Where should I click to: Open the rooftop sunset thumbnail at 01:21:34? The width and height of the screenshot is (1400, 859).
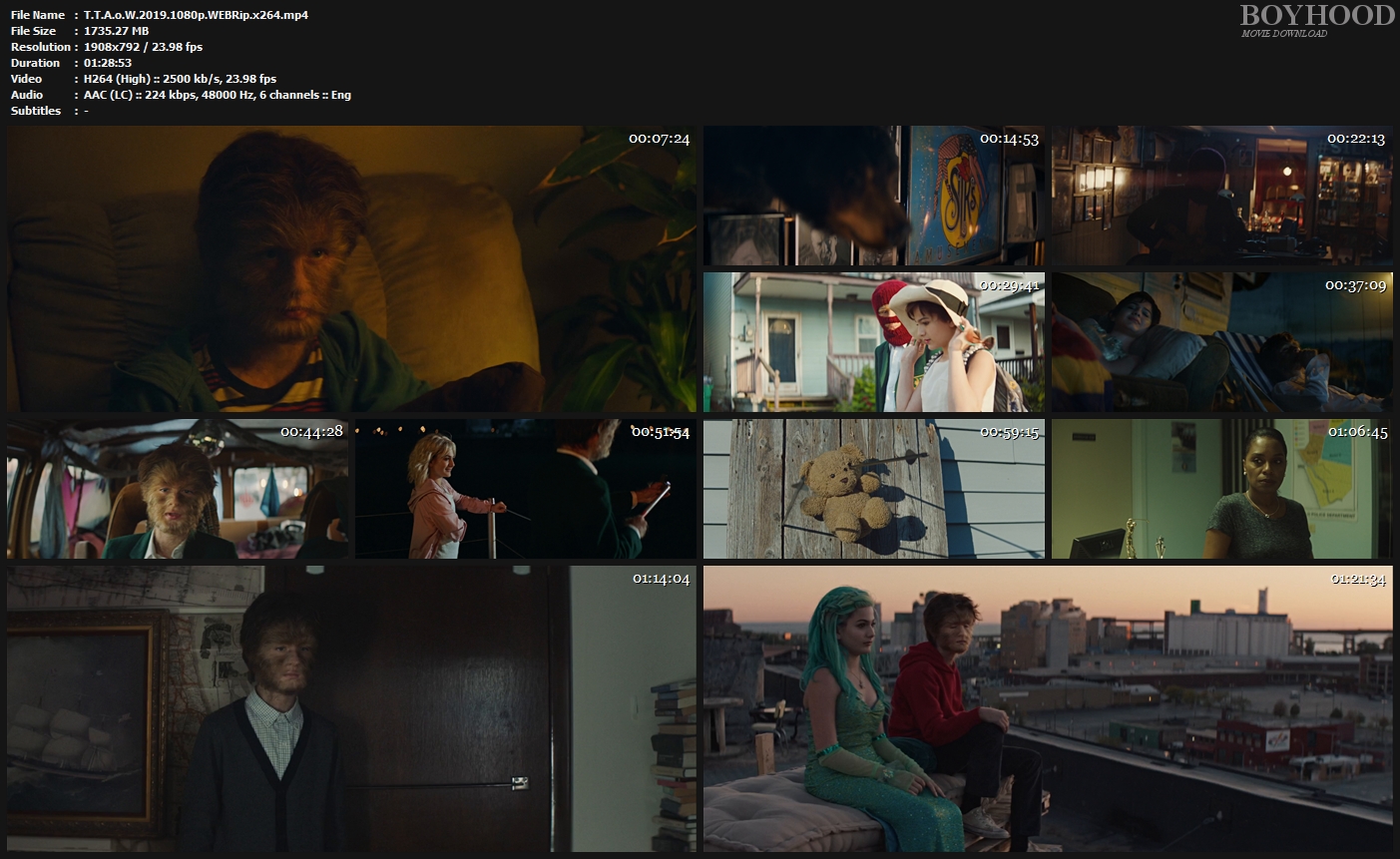click(1048, 708)
